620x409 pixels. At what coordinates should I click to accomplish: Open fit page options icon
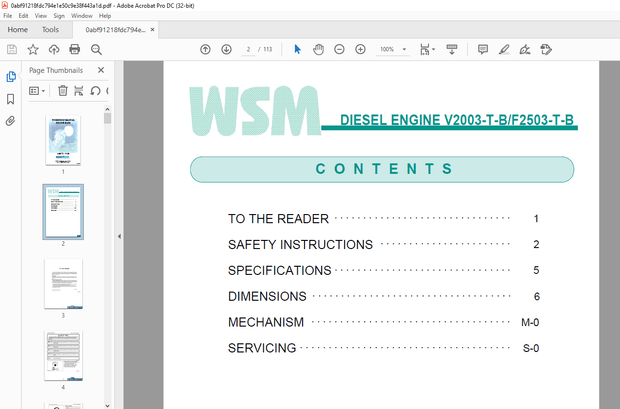(427, 49)
